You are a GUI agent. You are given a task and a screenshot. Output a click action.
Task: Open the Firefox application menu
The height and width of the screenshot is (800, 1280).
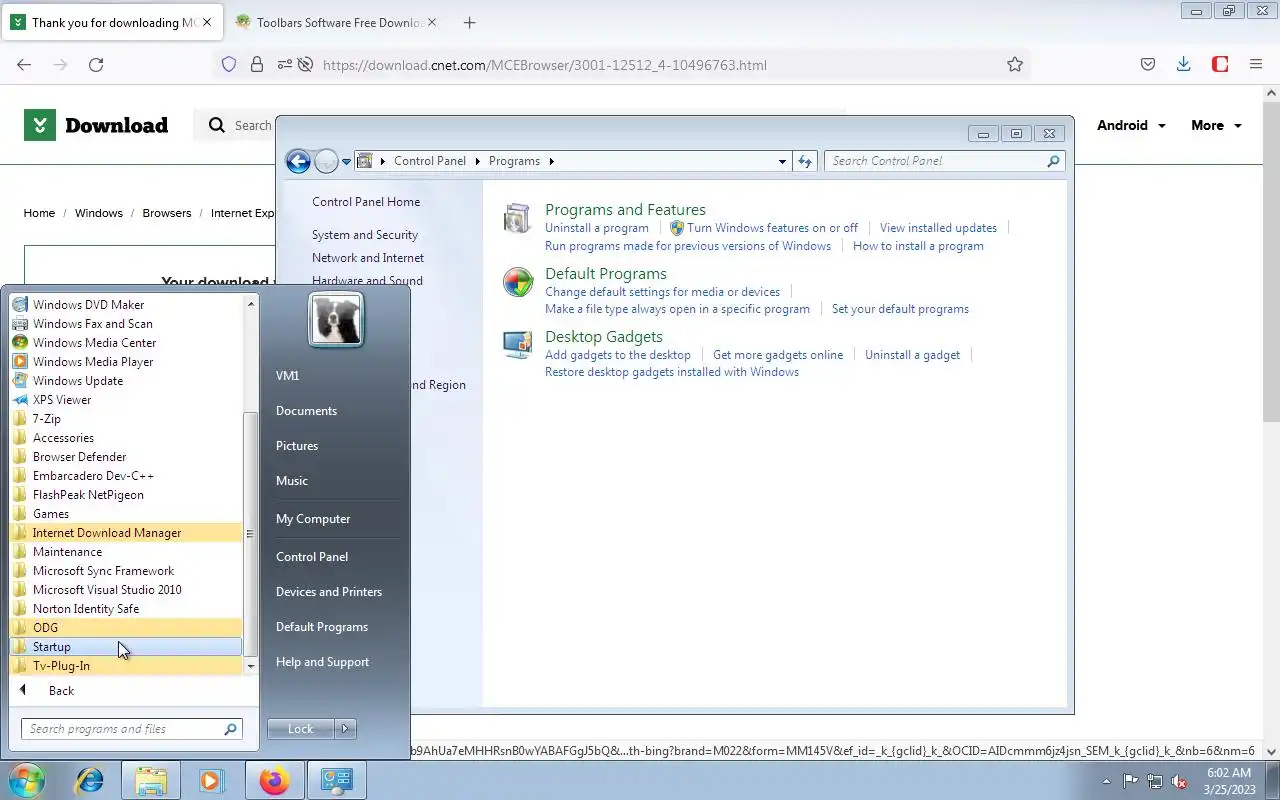[x=1256, y=65]
